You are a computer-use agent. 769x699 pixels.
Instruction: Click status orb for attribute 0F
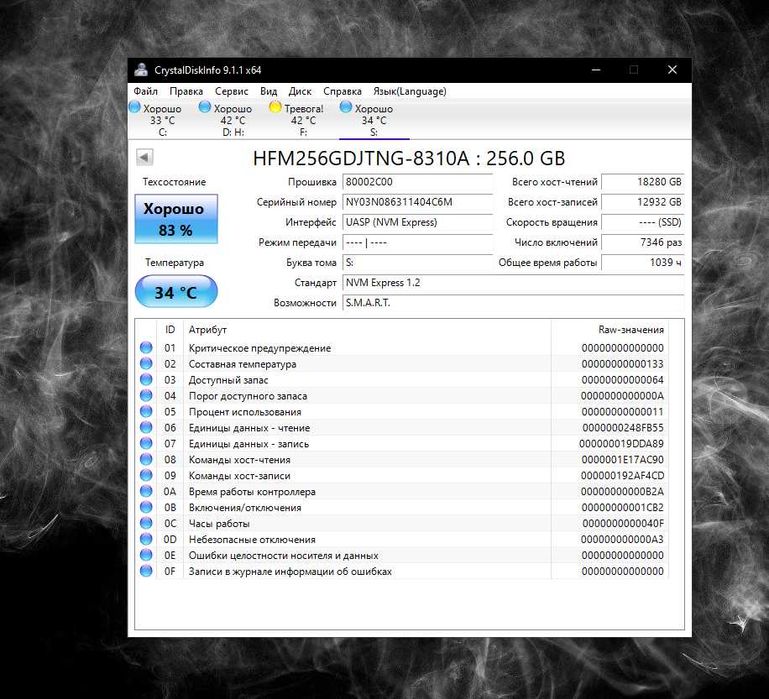(x=146, y=571)
